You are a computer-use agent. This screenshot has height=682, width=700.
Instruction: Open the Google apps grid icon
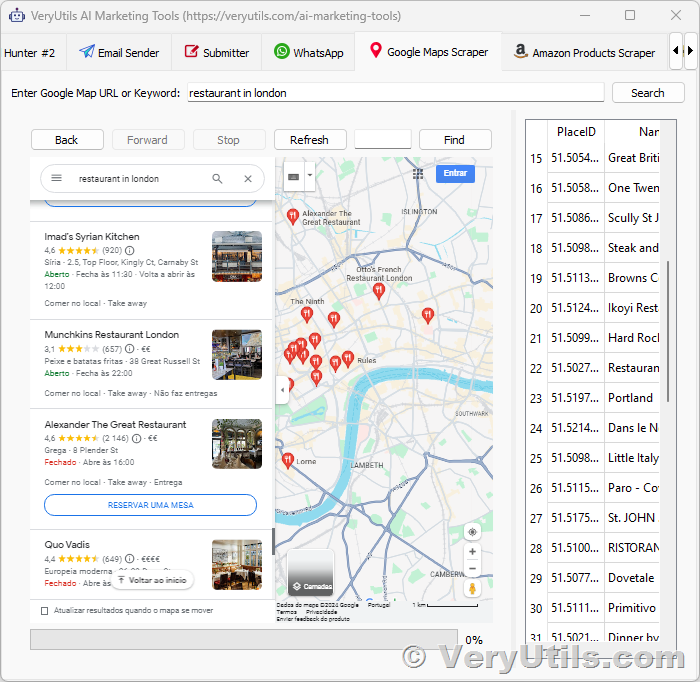(418, 173)
